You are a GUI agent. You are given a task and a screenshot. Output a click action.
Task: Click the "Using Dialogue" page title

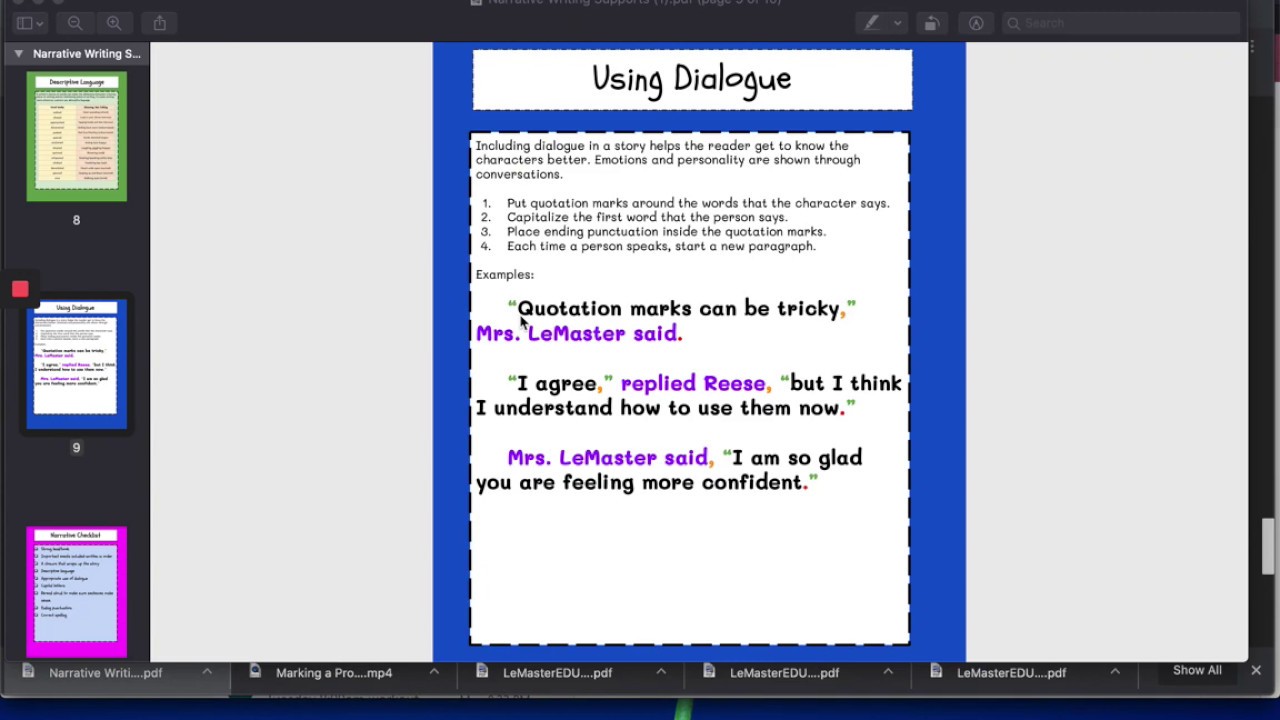(692, 79)
